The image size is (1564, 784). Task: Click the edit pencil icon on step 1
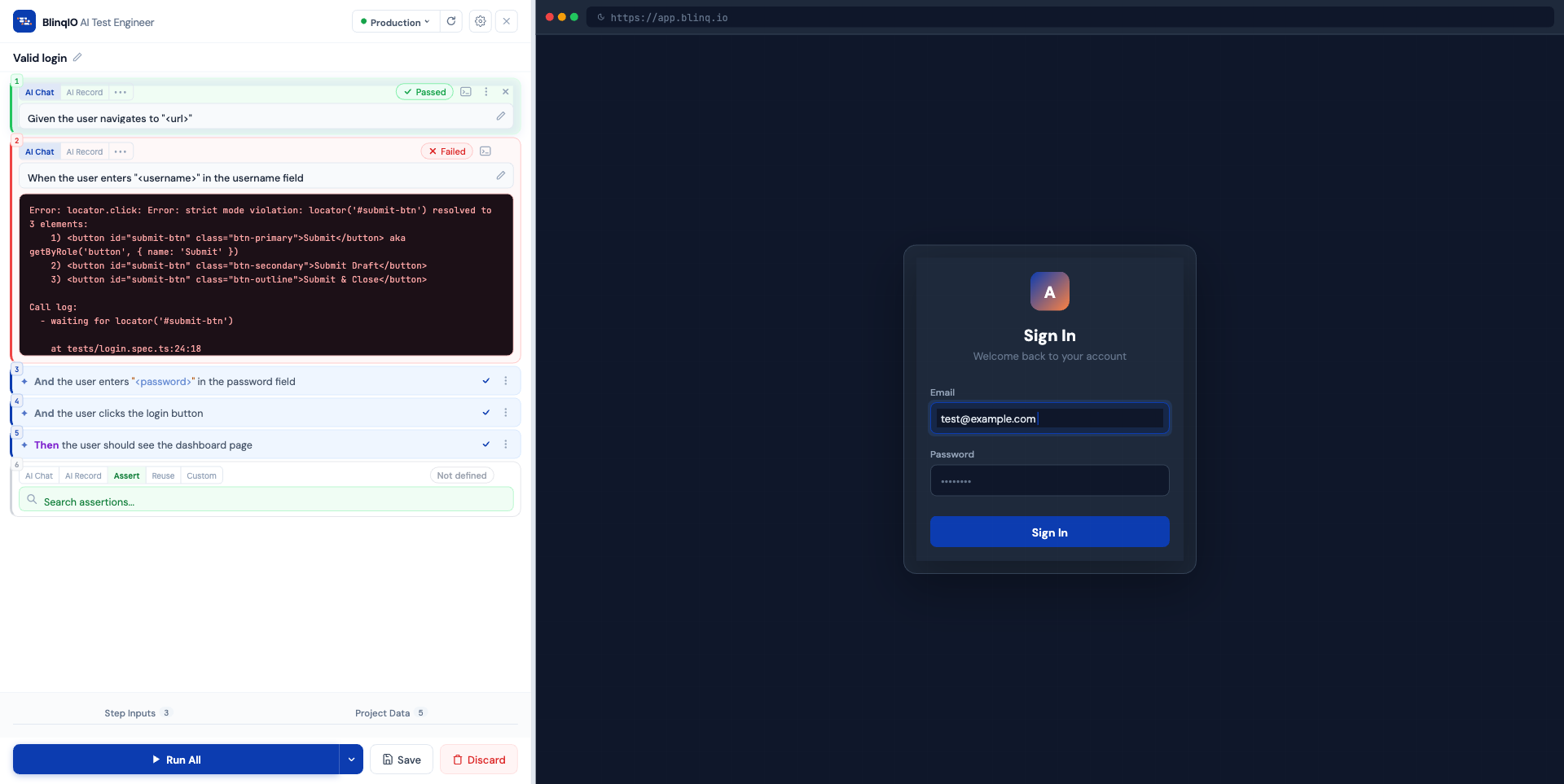click(x=500, y=116)
